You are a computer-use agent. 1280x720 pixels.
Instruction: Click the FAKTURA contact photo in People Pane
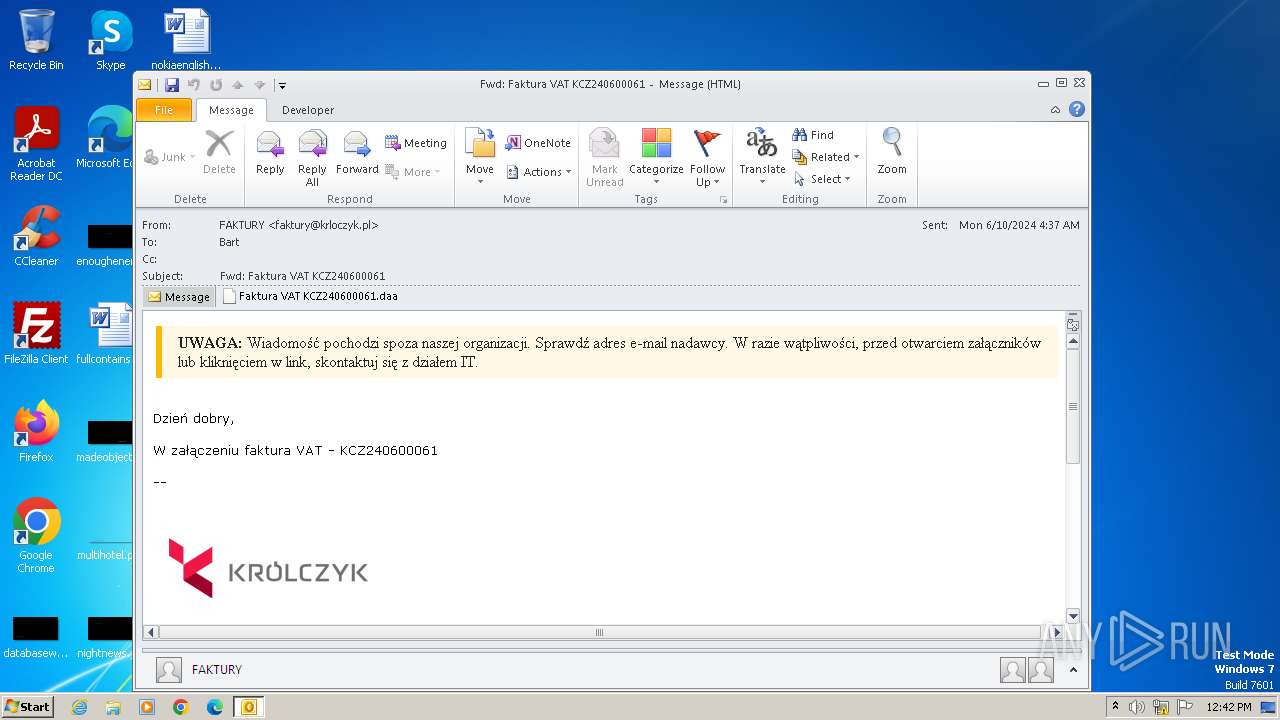click(x=169, y=670)
